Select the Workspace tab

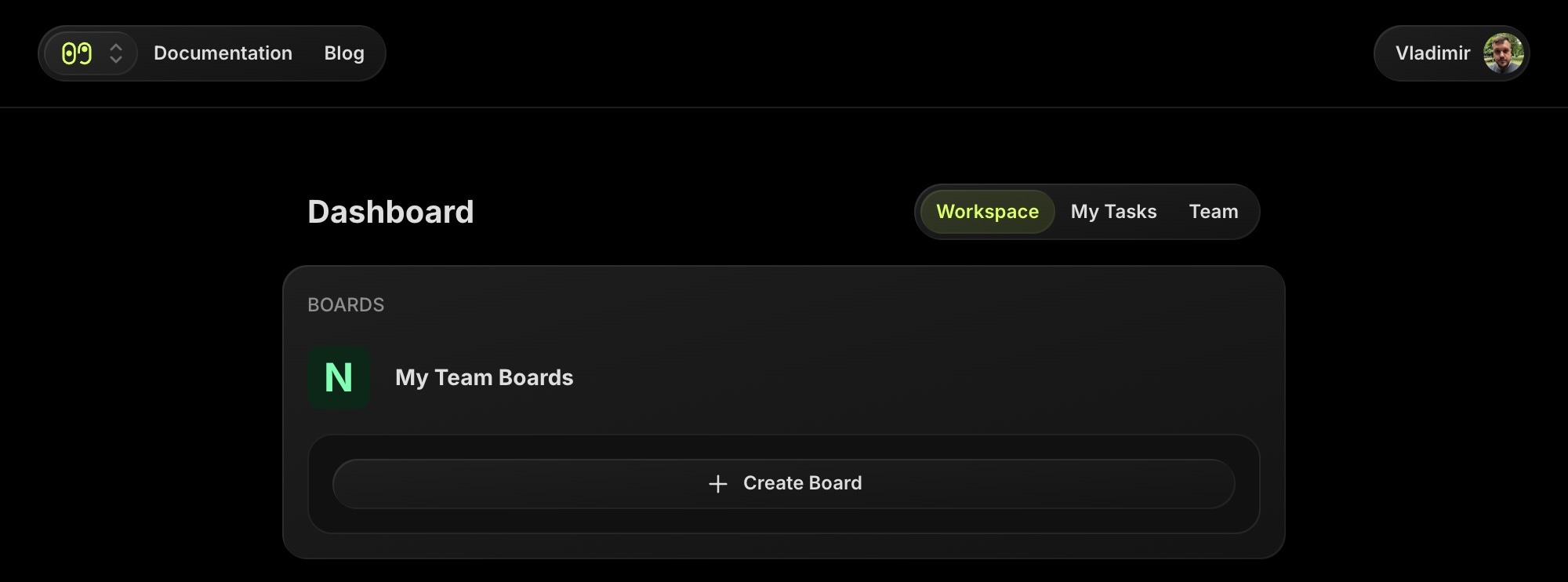point(987,212)
